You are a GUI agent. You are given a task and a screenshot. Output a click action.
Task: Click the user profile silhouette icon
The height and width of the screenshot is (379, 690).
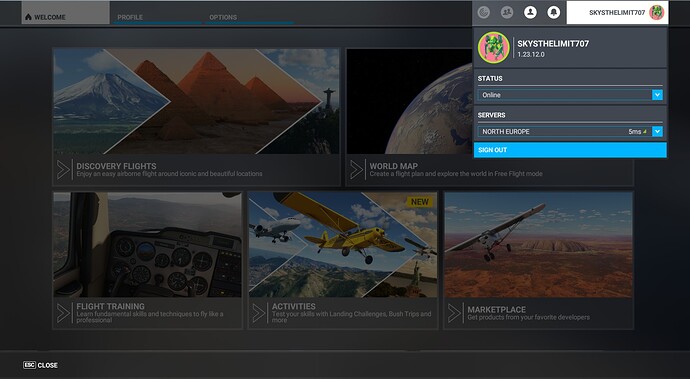[530, 12]
